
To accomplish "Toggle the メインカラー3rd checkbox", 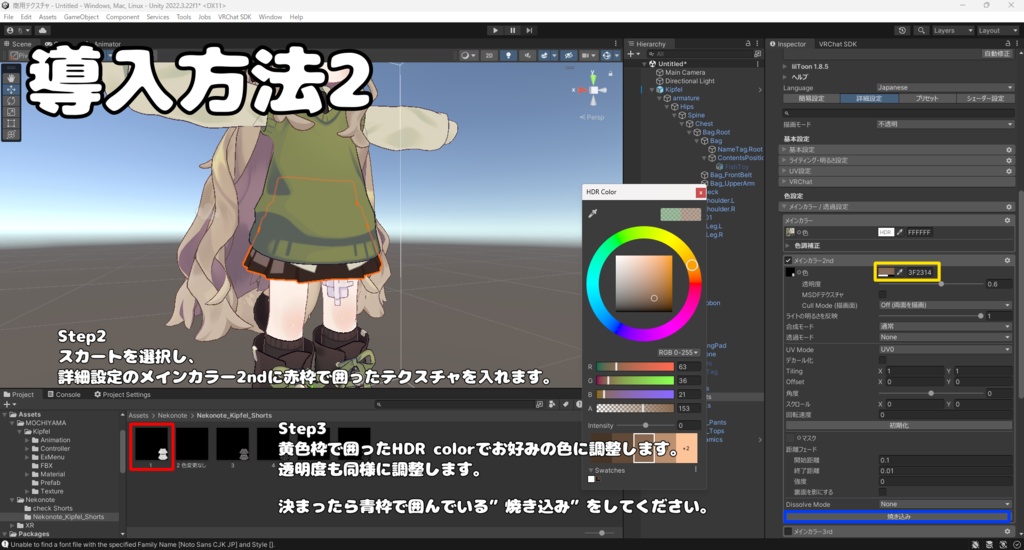I will pos(788,531).
